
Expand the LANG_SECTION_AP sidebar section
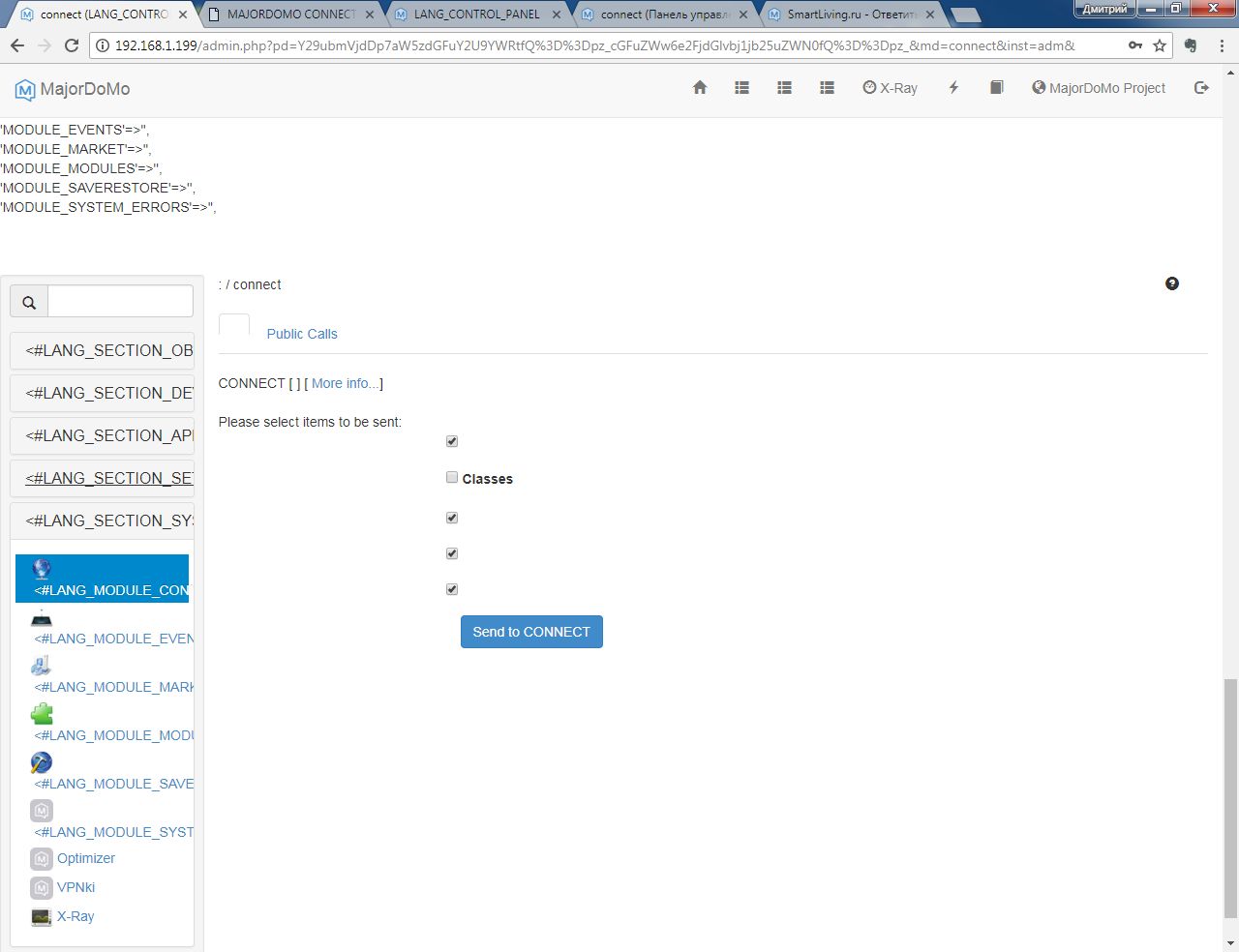(102, 435)
